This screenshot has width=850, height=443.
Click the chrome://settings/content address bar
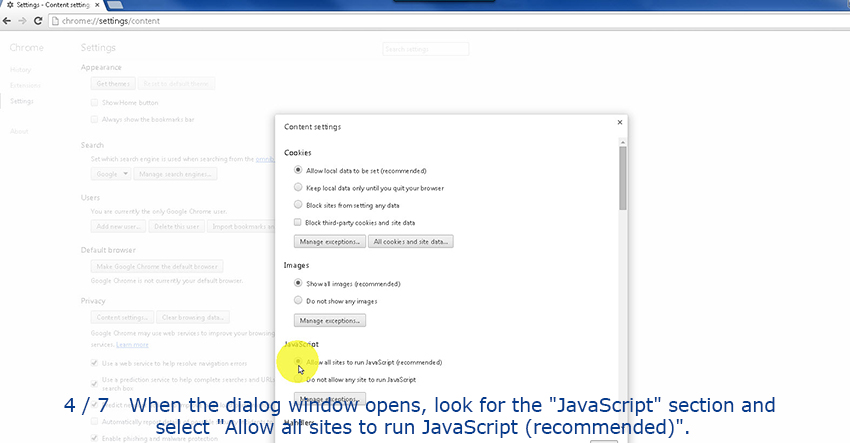tap(200, 21)
